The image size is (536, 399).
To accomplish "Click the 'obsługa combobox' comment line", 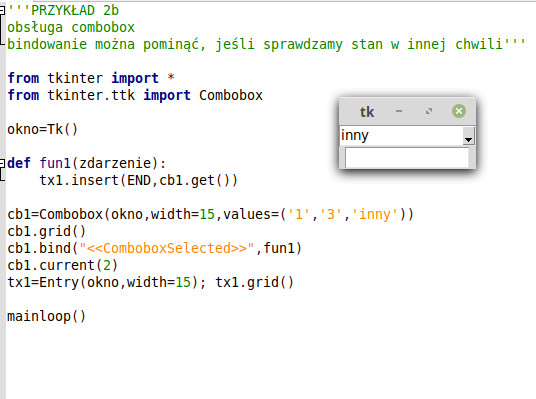I will point(71,27).
